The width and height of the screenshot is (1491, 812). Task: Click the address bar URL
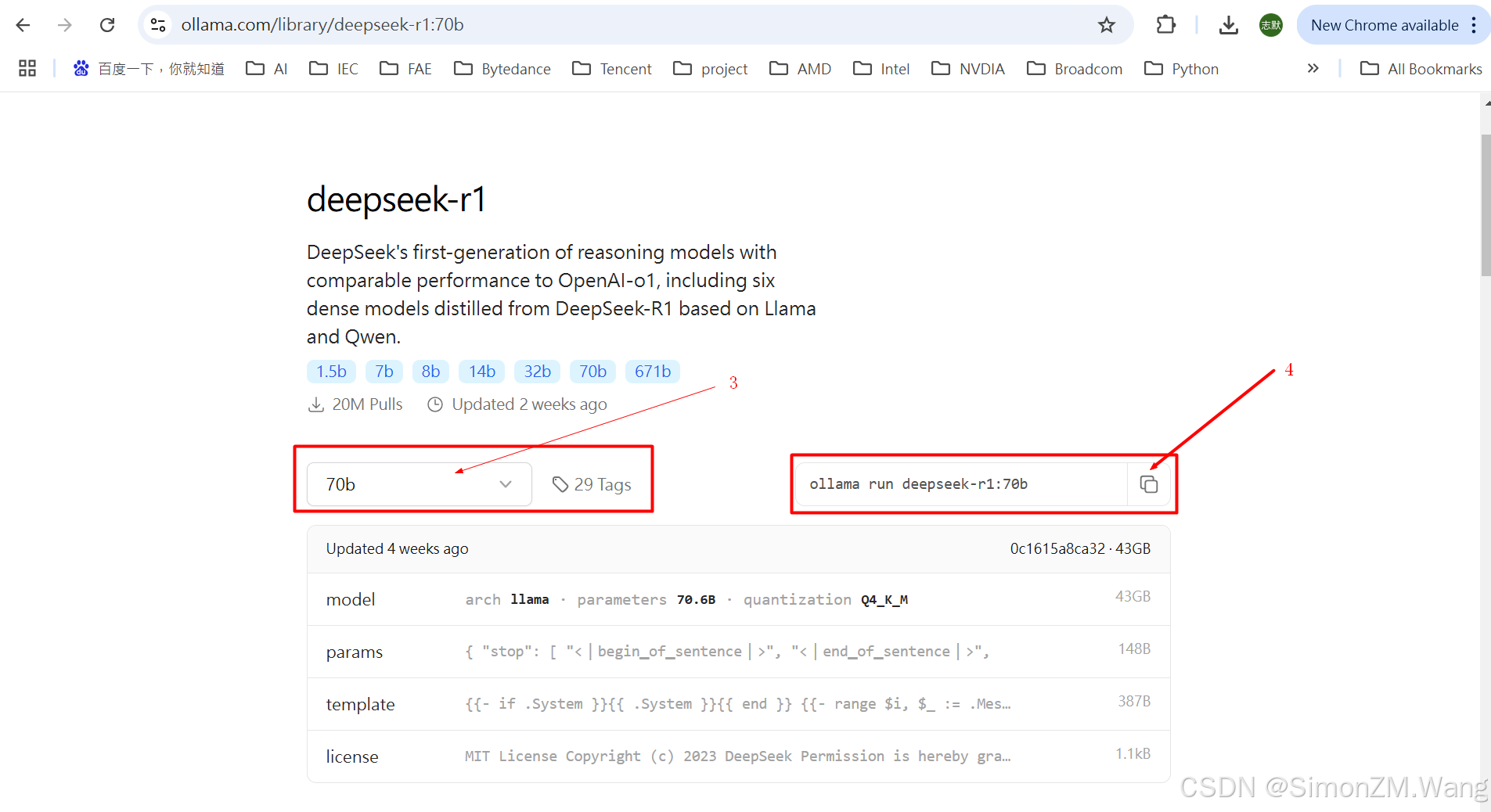(322, 25)
